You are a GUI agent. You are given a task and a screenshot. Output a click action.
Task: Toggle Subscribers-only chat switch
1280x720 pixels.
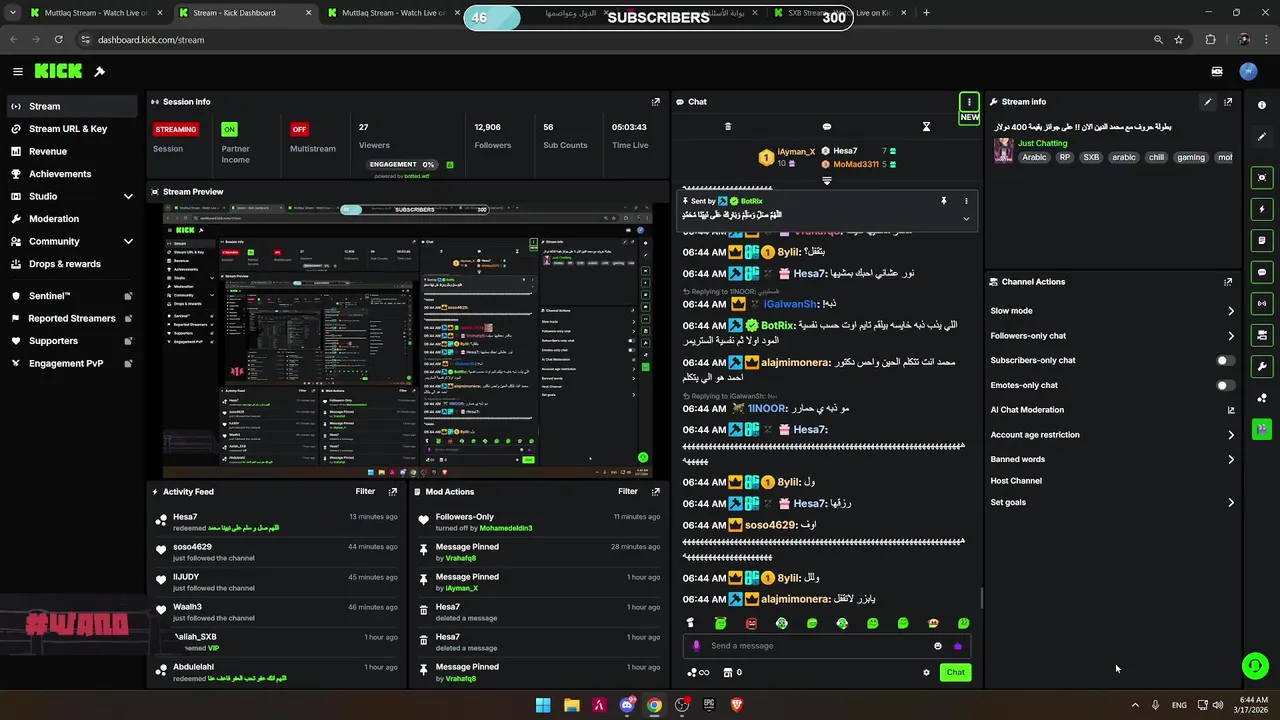[1225, 360]
